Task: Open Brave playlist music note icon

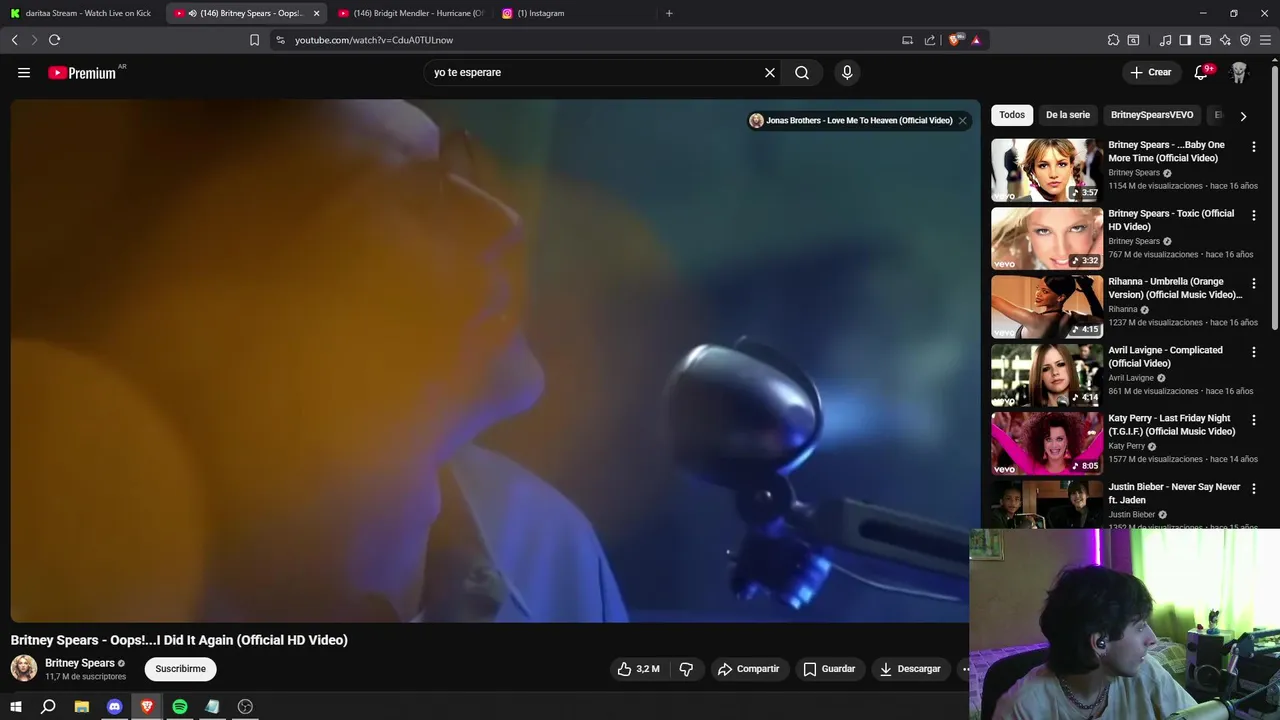Action: (1165, 40)
